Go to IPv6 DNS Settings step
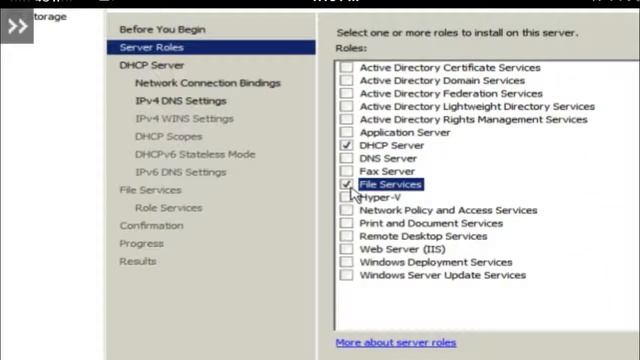 [180, 172]
